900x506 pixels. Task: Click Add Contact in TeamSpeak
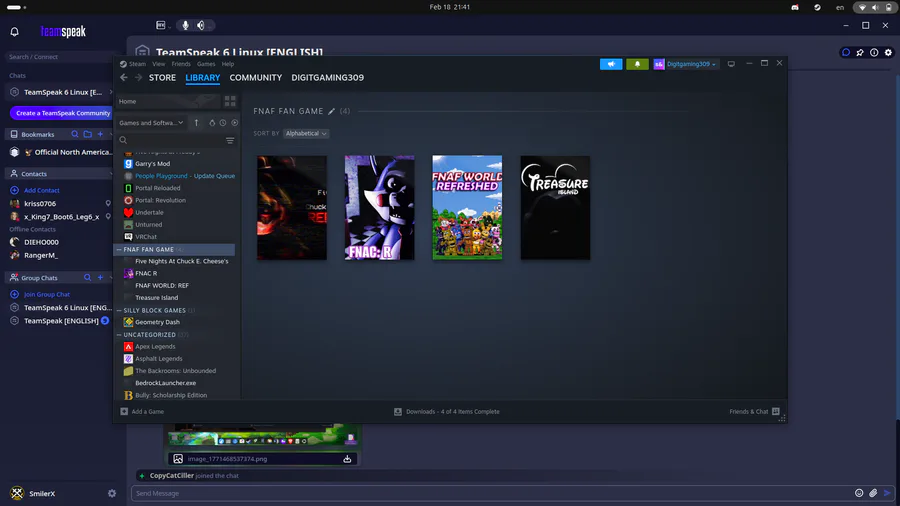[36, 190]
